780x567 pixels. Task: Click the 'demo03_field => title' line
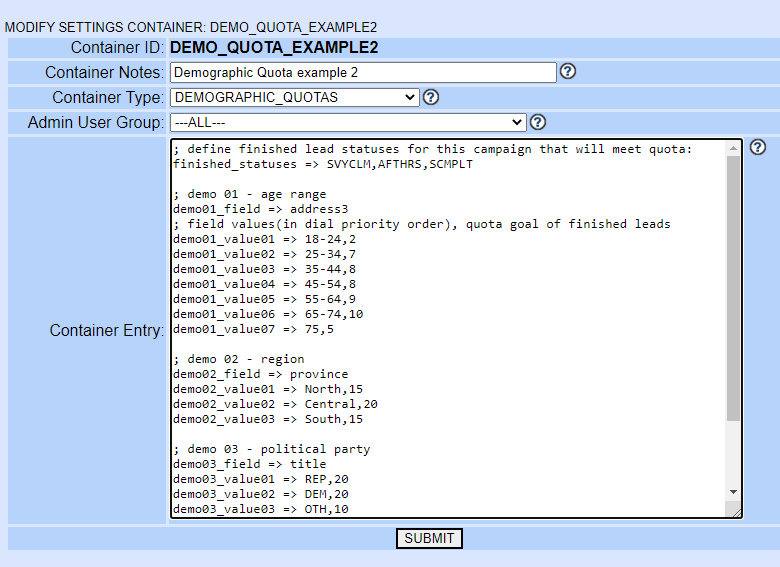250,464
